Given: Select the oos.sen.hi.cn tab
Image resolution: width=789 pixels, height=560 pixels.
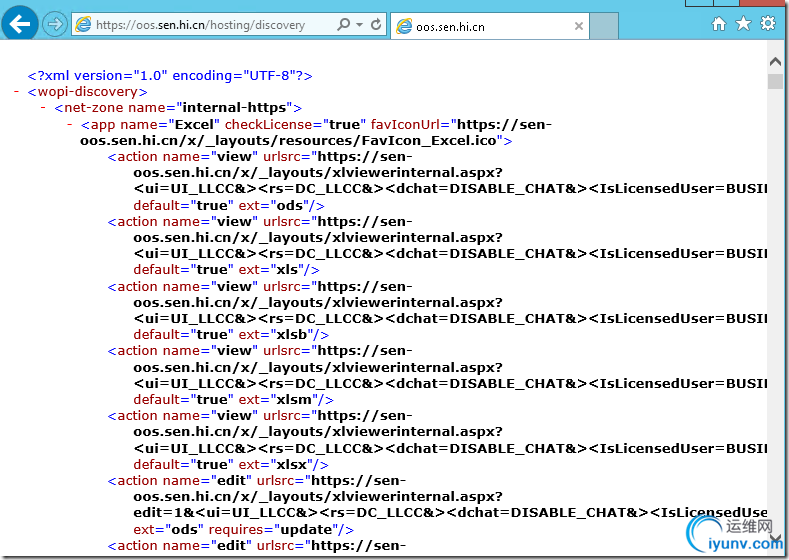Looking at the screenshot, I should (x=489, y=26).
